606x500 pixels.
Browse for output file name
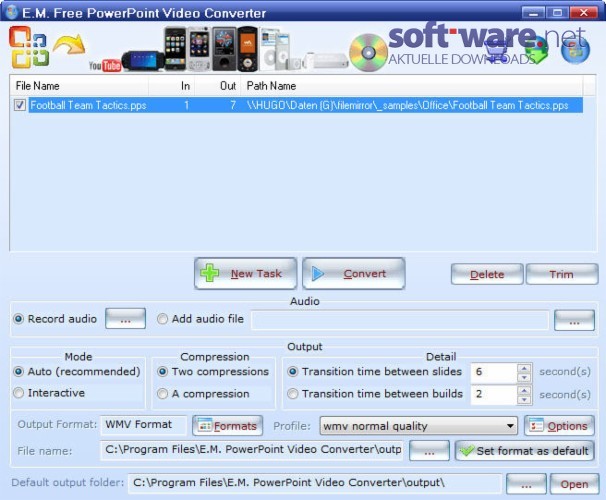point(429,451)
